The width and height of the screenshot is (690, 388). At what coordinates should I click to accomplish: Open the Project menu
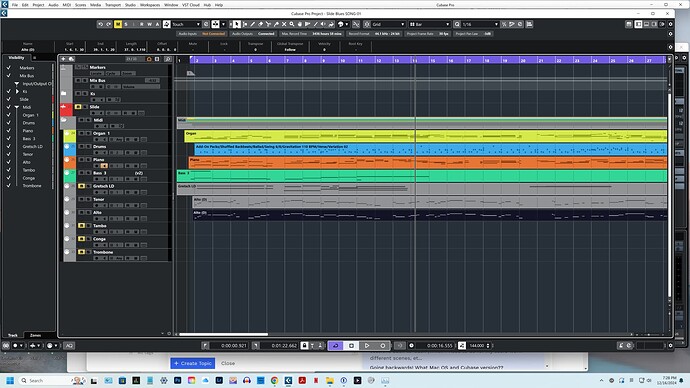(38, 5)
